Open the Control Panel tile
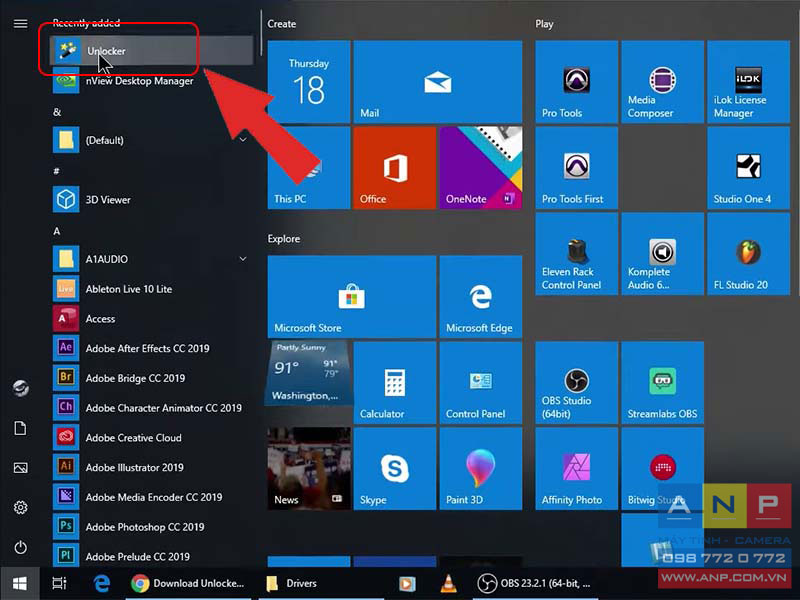This screenshot has height=600, width=800. pyautogui.click(x=481, y=383)
